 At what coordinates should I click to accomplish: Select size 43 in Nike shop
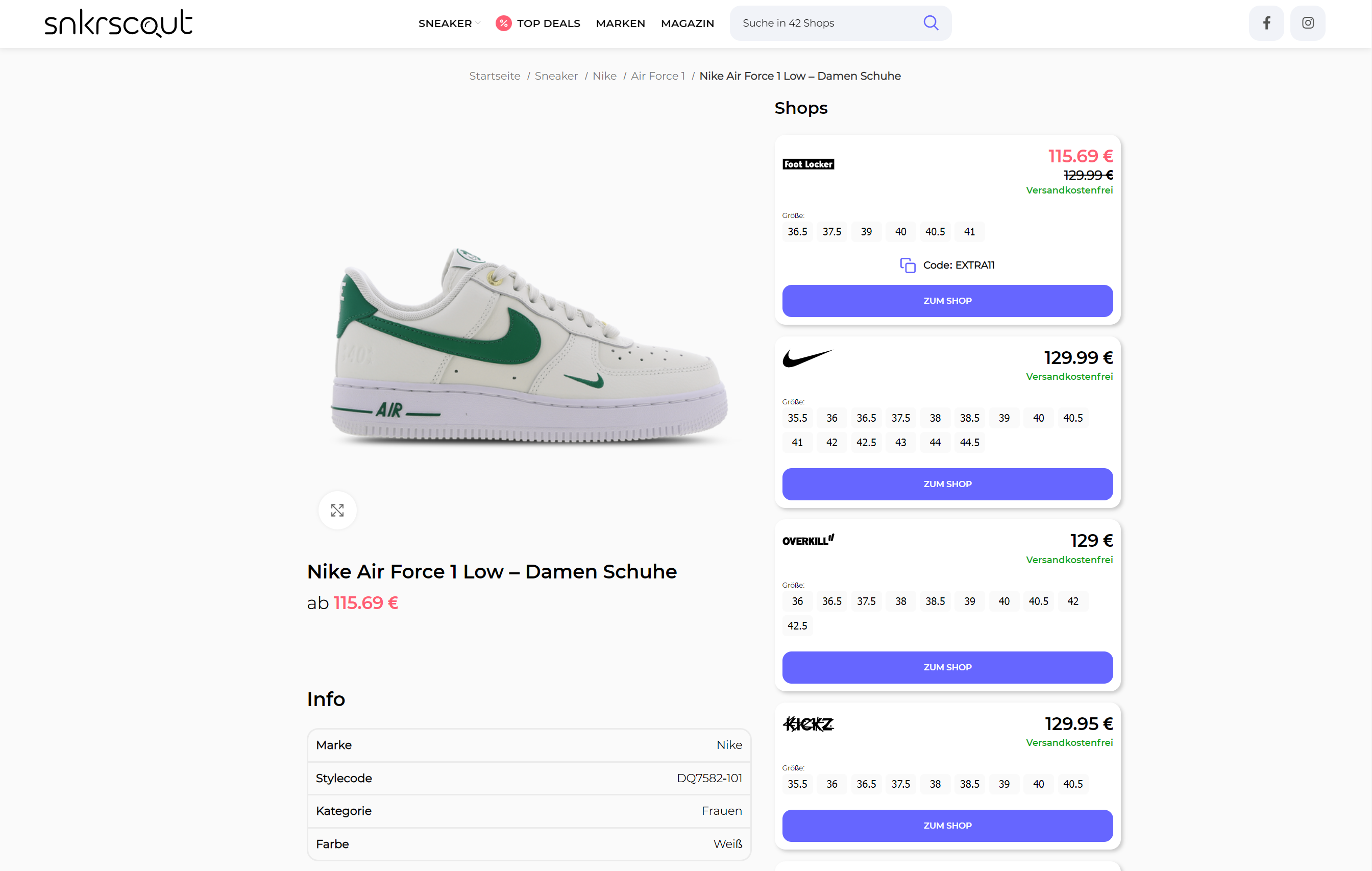900,442
